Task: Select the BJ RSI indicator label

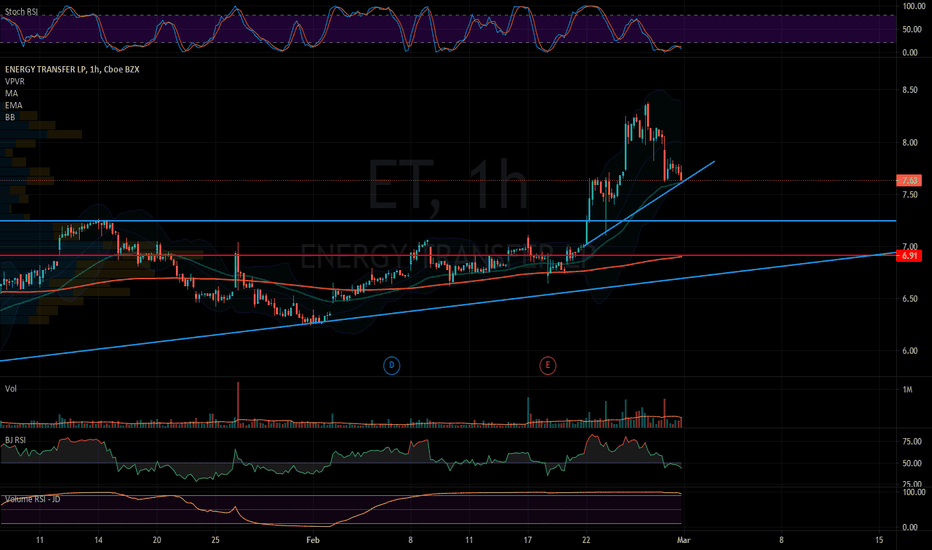Action: (x=15, y=440)
